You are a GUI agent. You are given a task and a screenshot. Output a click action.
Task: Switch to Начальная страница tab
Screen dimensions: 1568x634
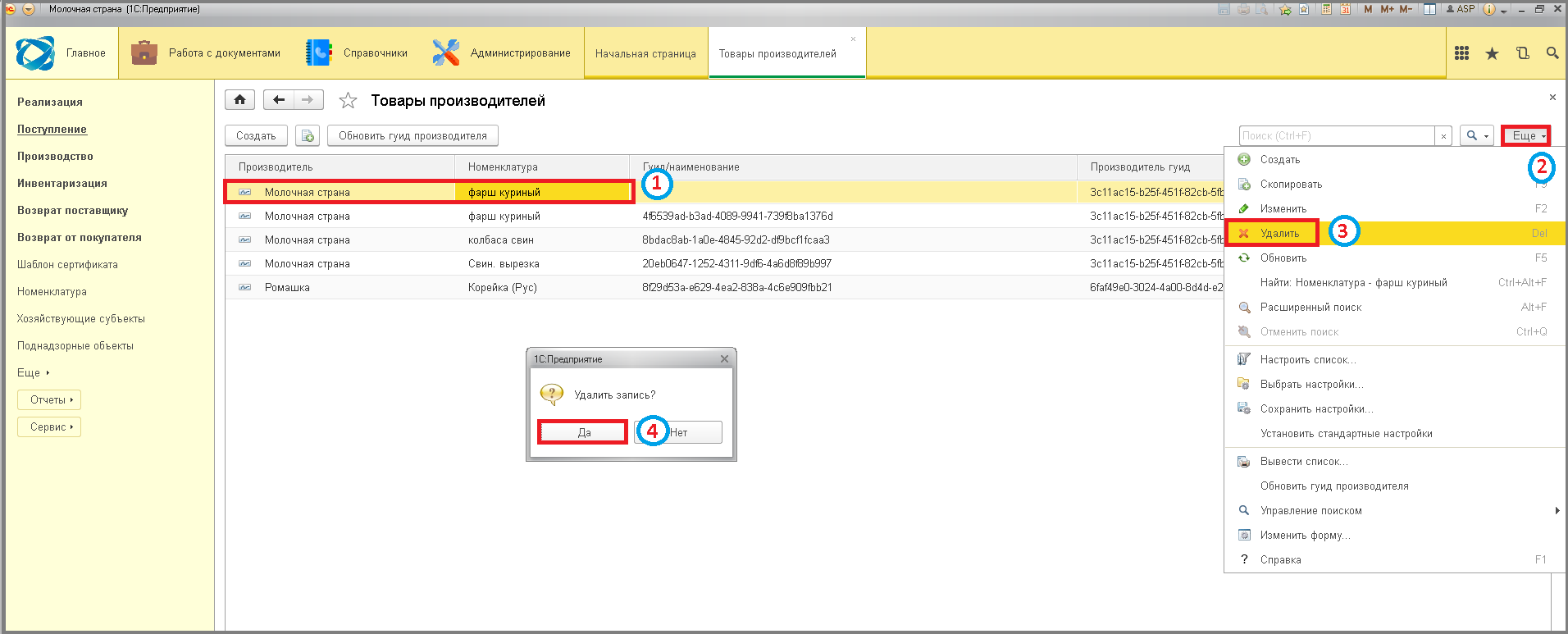click(645, 54)
